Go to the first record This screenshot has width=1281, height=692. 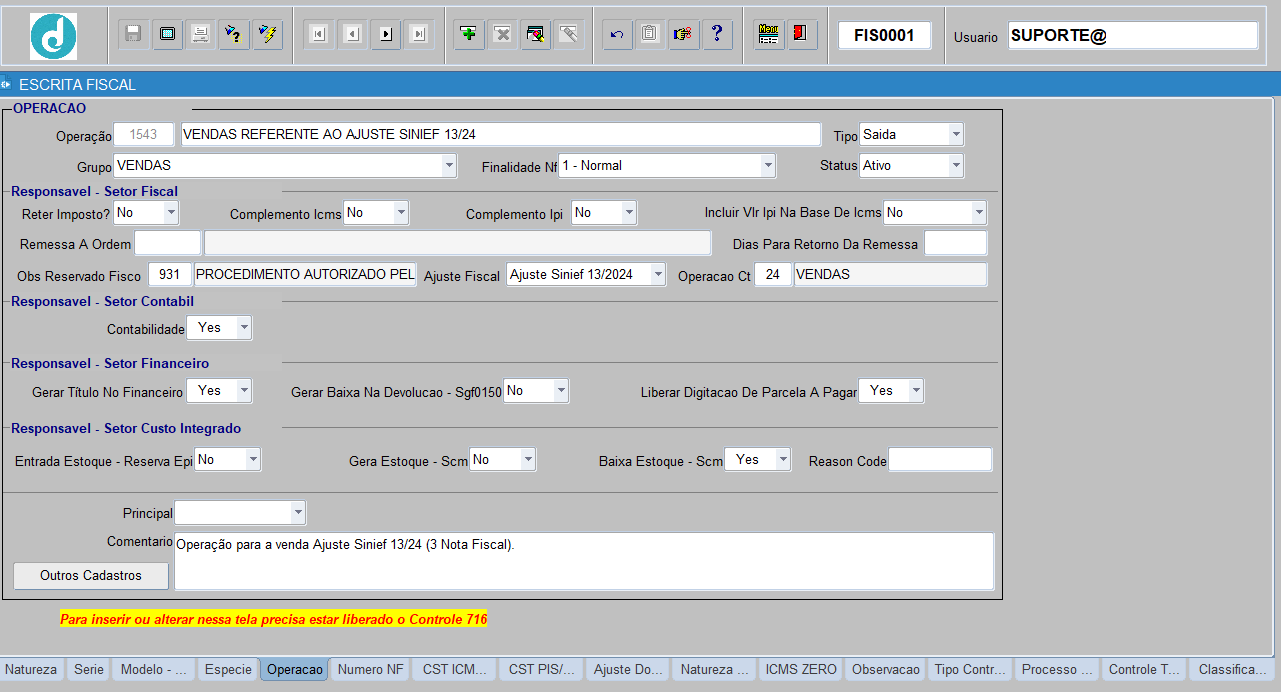[x=318, y=34]
